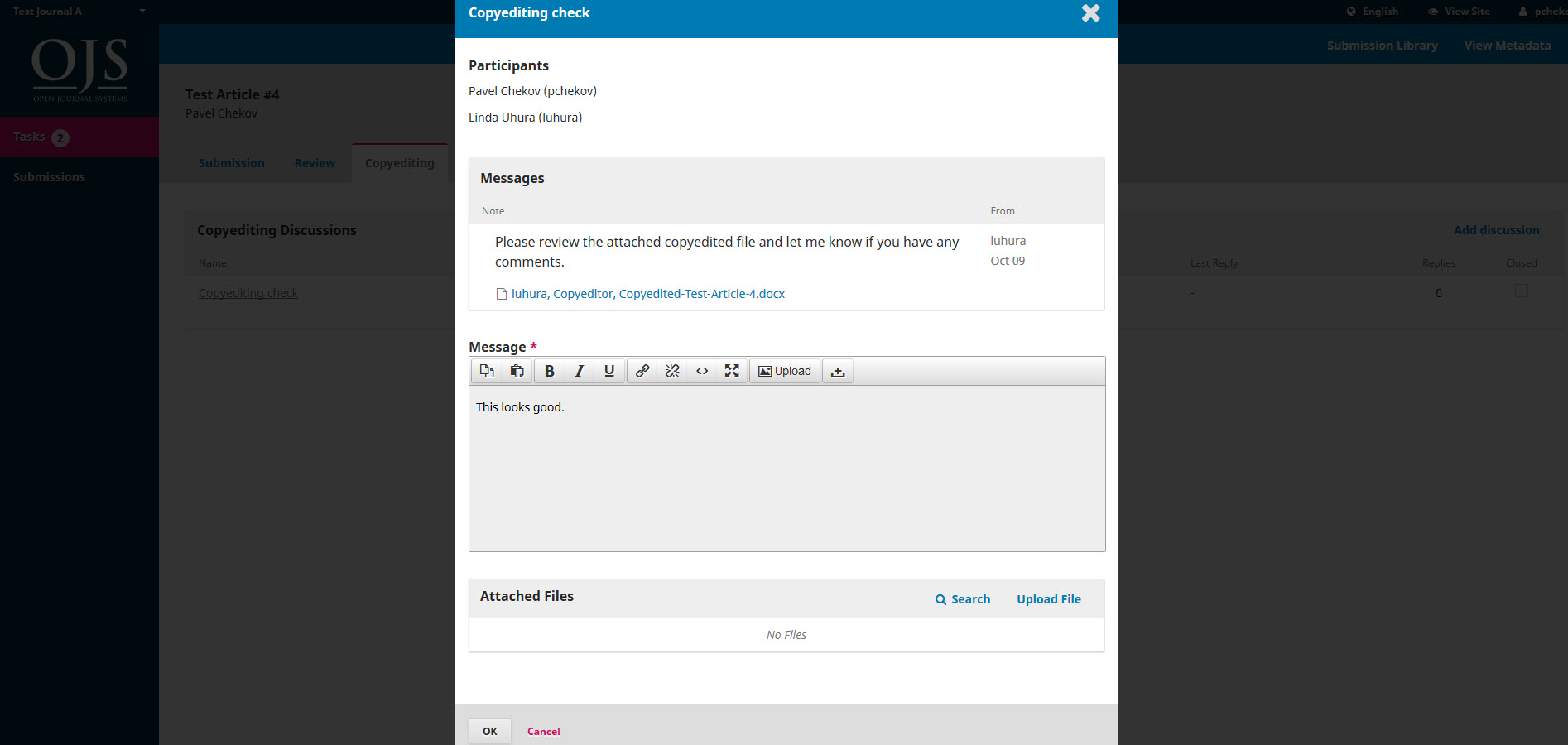Remove a link via the unlink icon
1568x745 pixels.
click(x=671, y=371)
